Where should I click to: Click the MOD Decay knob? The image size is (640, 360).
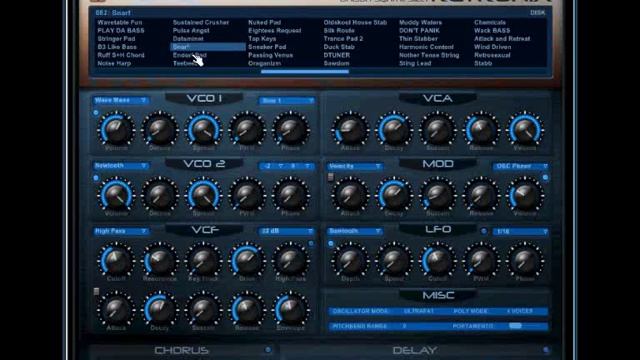[394, 195]
